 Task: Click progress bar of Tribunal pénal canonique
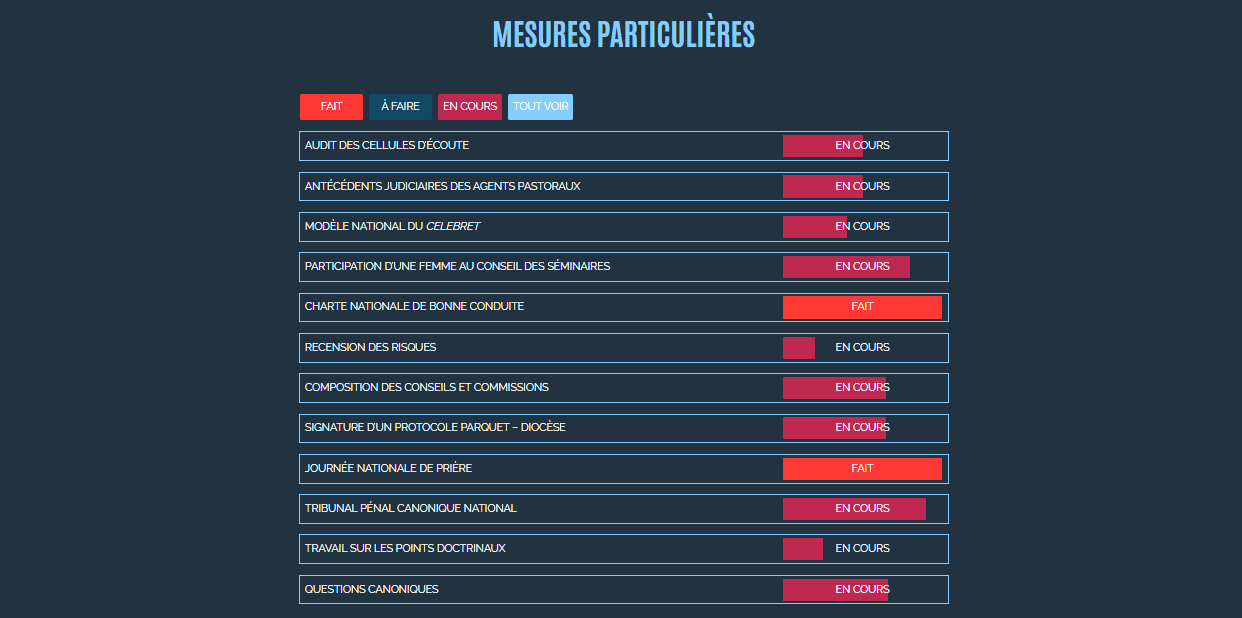point(854,509)
